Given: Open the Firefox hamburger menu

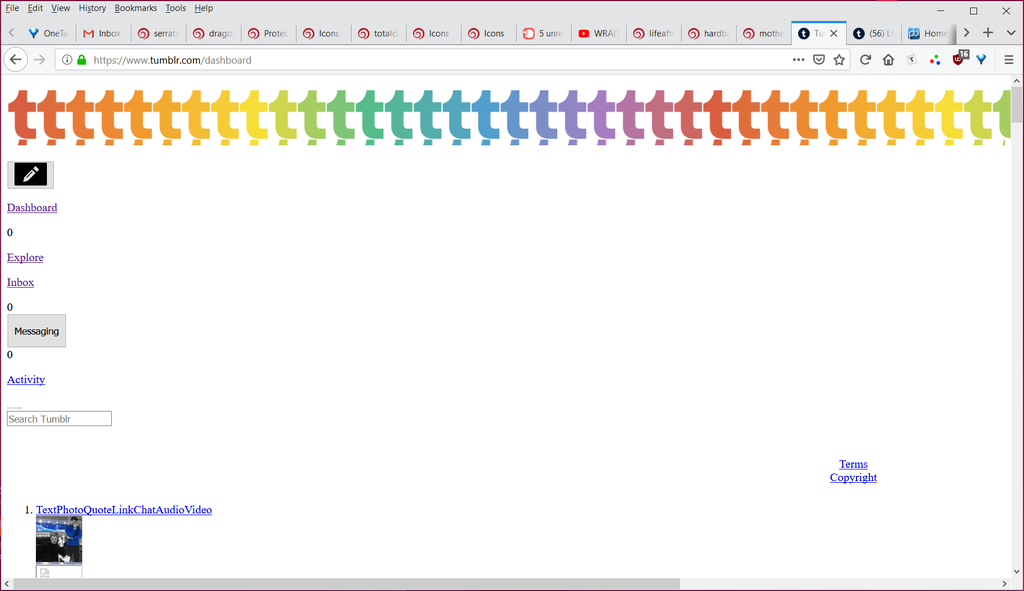Looking at the screenshot, I should click(x=1008, y=59).
